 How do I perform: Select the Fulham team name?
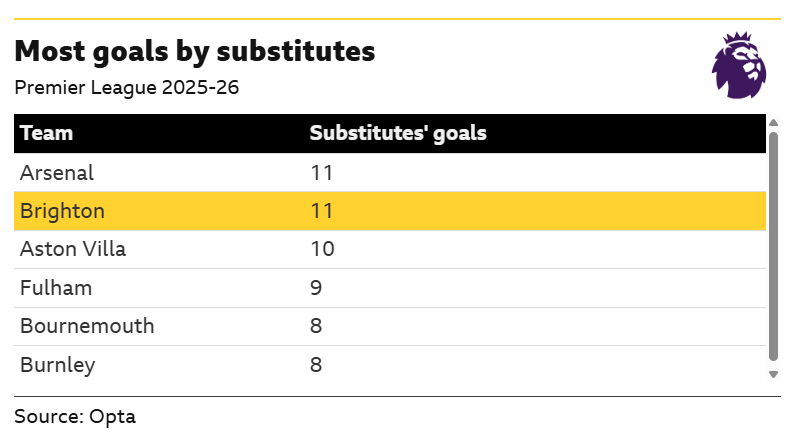[x=56, y=288]
